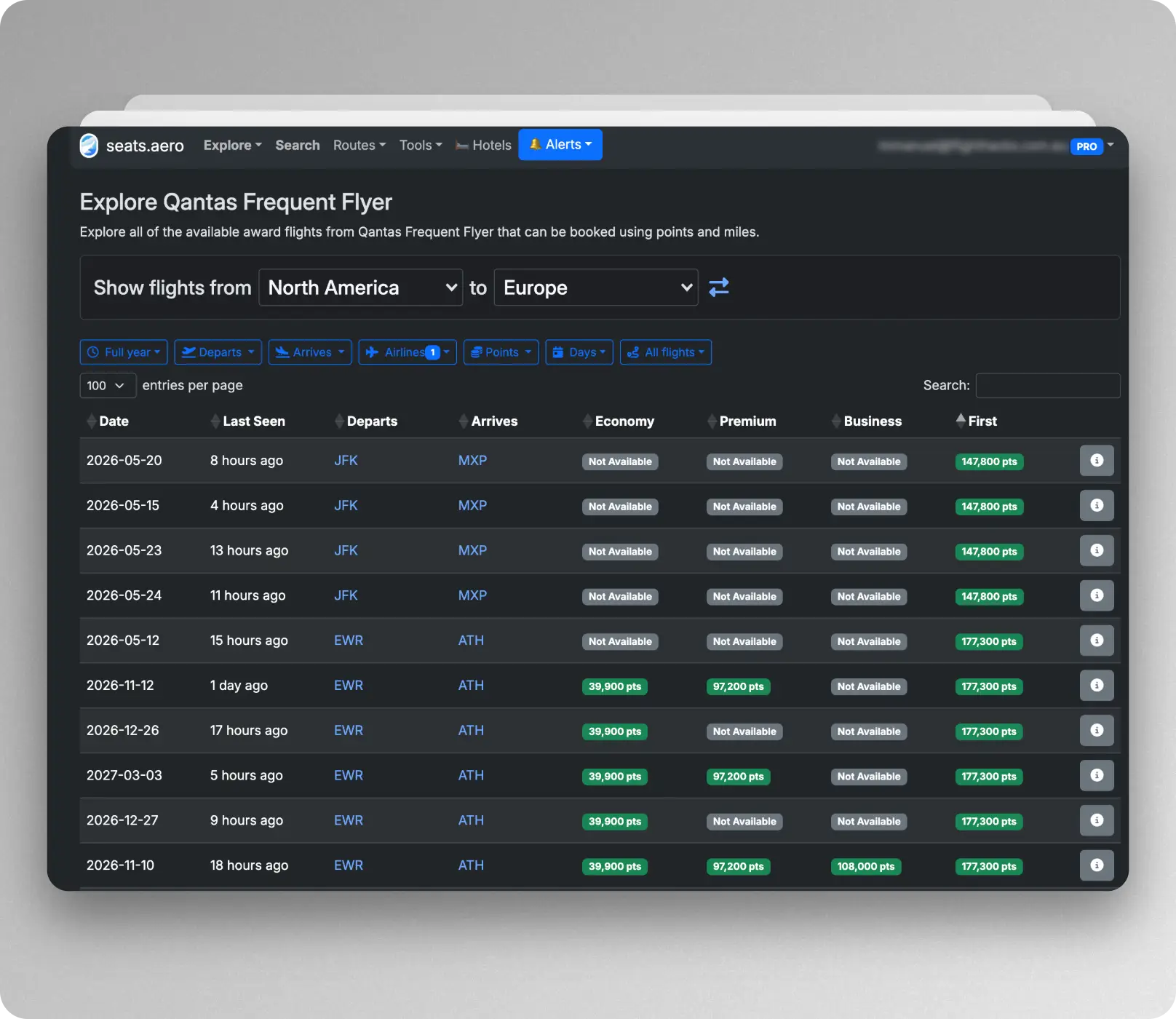The height and width of the screenshot is (1019, 1176).
Task: Open info icon for the 2026-05-20 flight
Action: pos(1097,461)
